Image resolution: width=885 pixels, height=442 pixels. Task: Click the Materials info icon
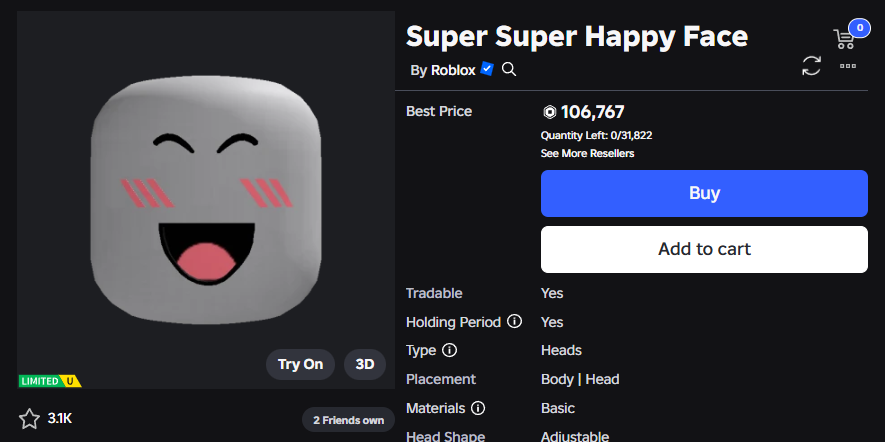pyautogui.click(x=478, y=408)
